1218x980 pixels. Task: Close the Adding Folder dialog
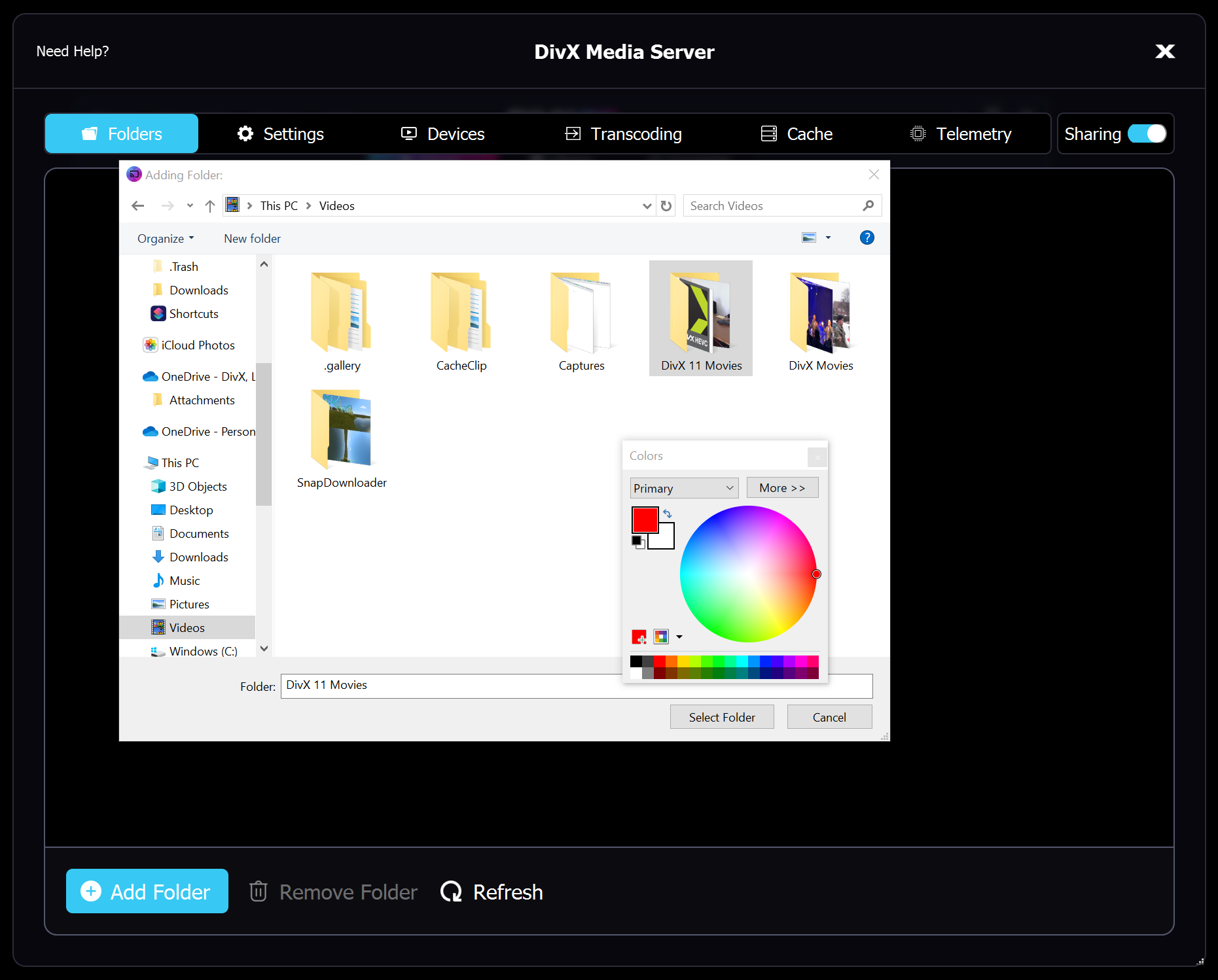(x=874, y=175)
